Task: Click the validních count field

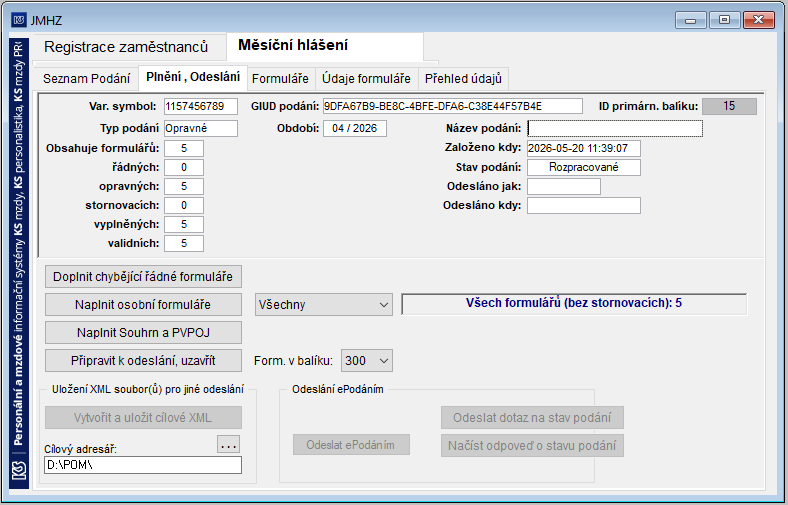Action: [x=184, y=244]
